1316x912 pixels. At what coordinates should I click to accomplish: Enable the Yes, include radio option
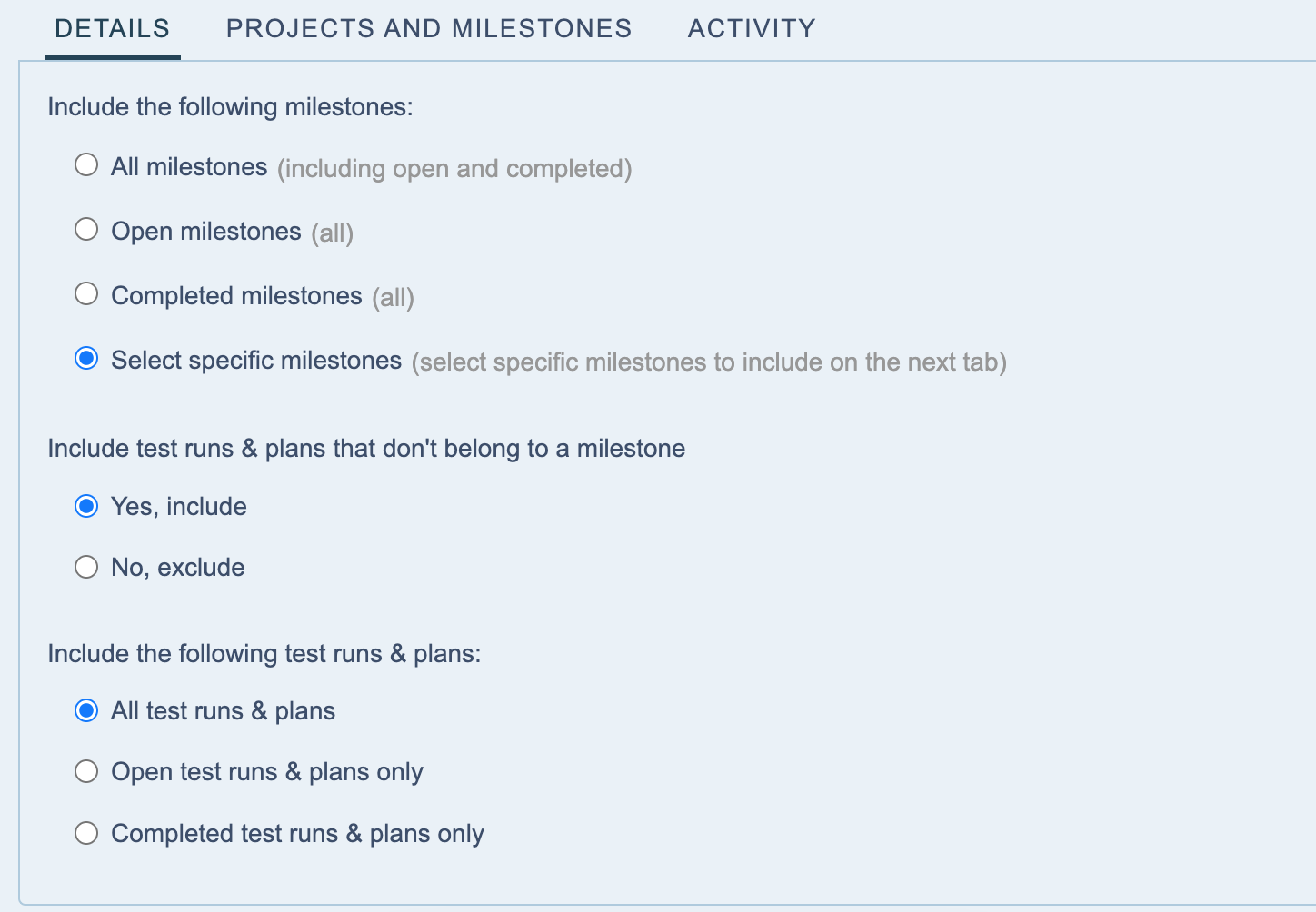[x=86, y=506]
